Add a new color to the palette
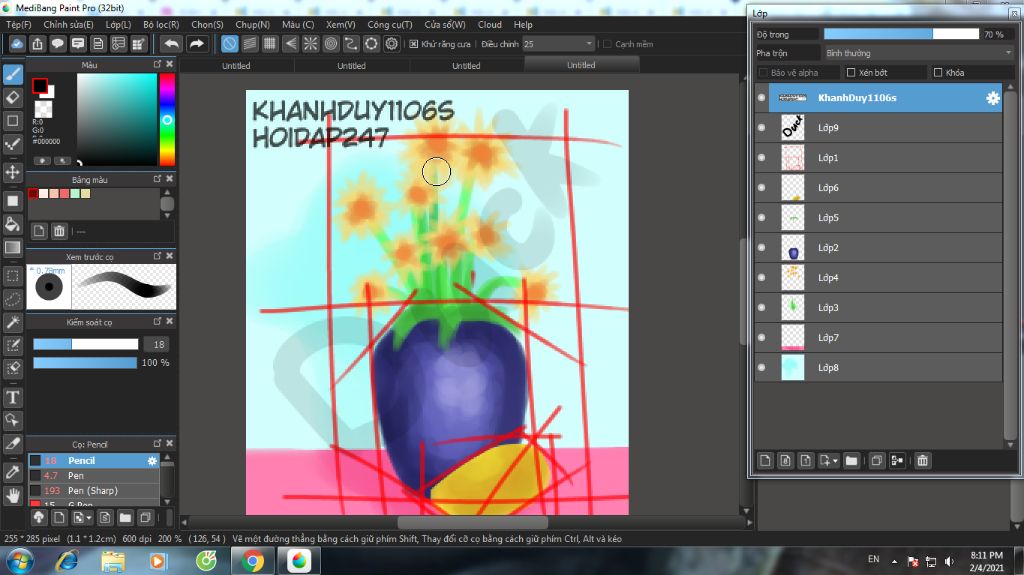 39,231
